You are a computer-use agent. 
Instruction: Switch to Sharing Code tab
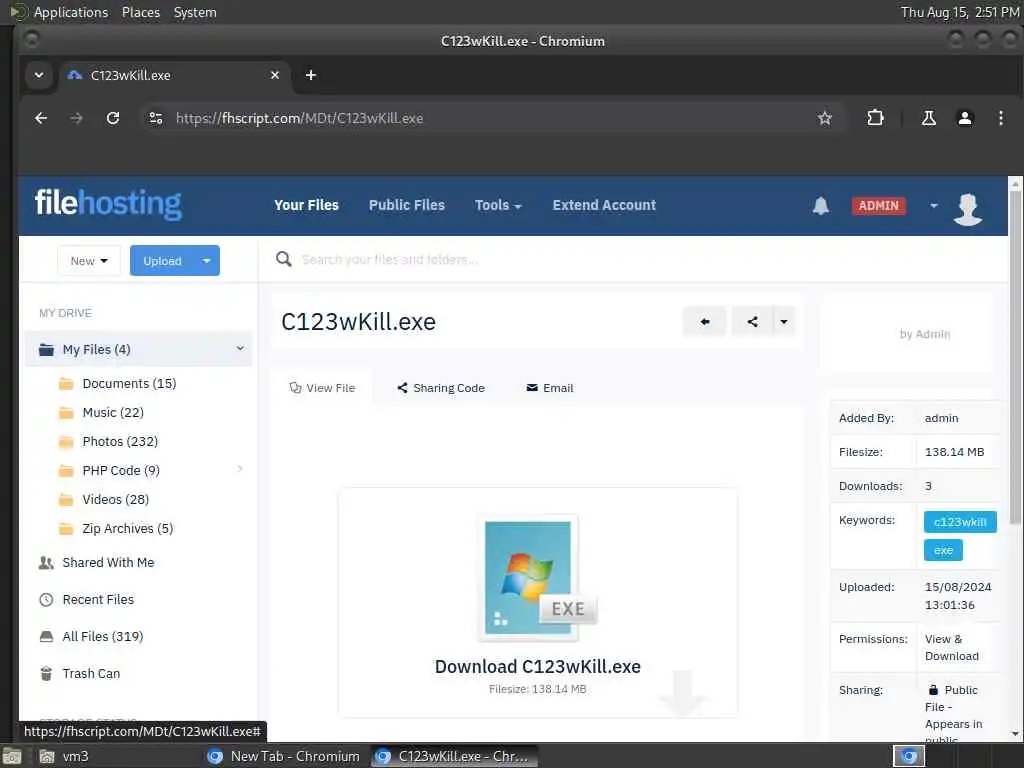(x=441, y=388)
